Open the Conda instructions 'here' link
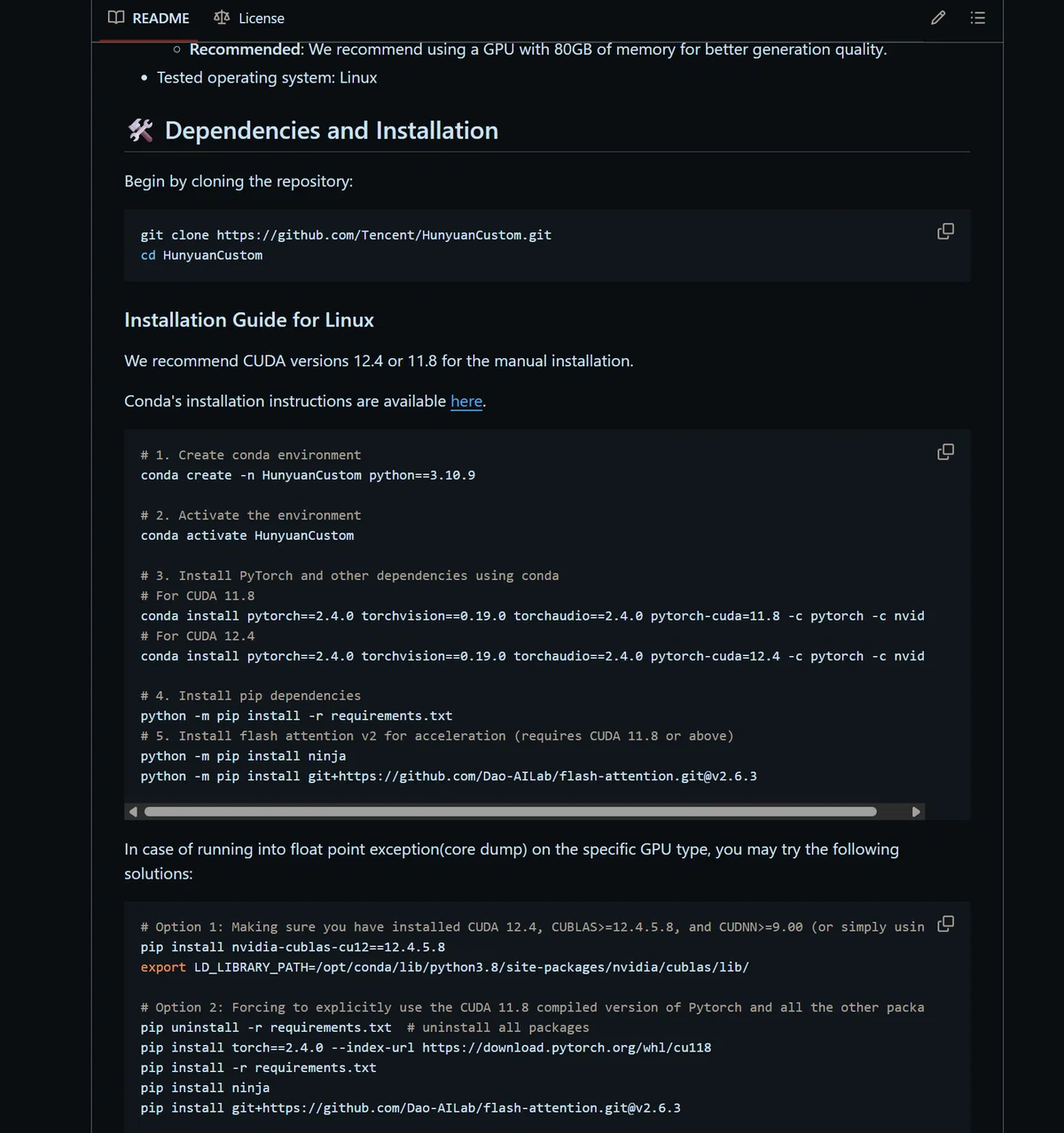 (x=466, y=402)
